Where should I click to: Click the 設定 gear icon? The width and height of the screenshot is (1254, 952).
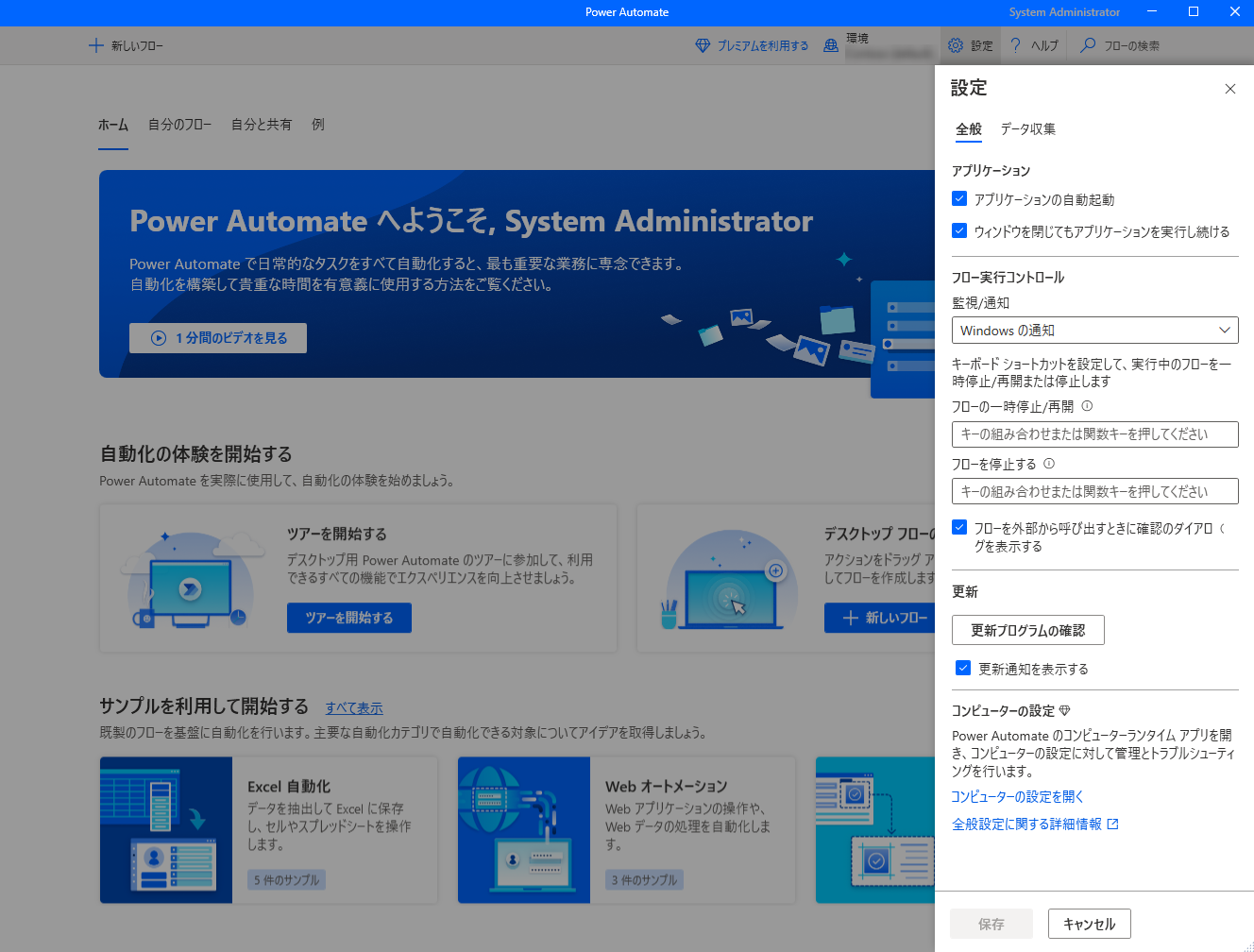[x=956, y=45]
